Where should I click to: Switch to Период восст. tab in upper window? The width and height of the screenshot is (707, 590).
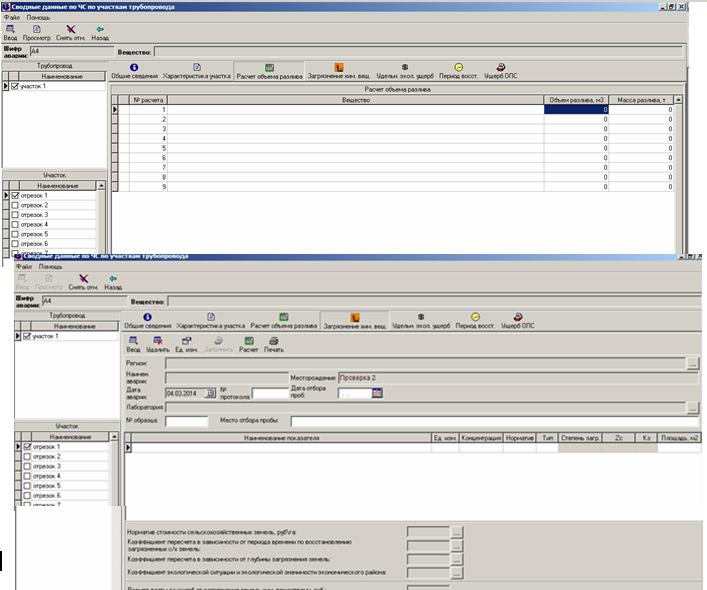[x=458, y=70]
